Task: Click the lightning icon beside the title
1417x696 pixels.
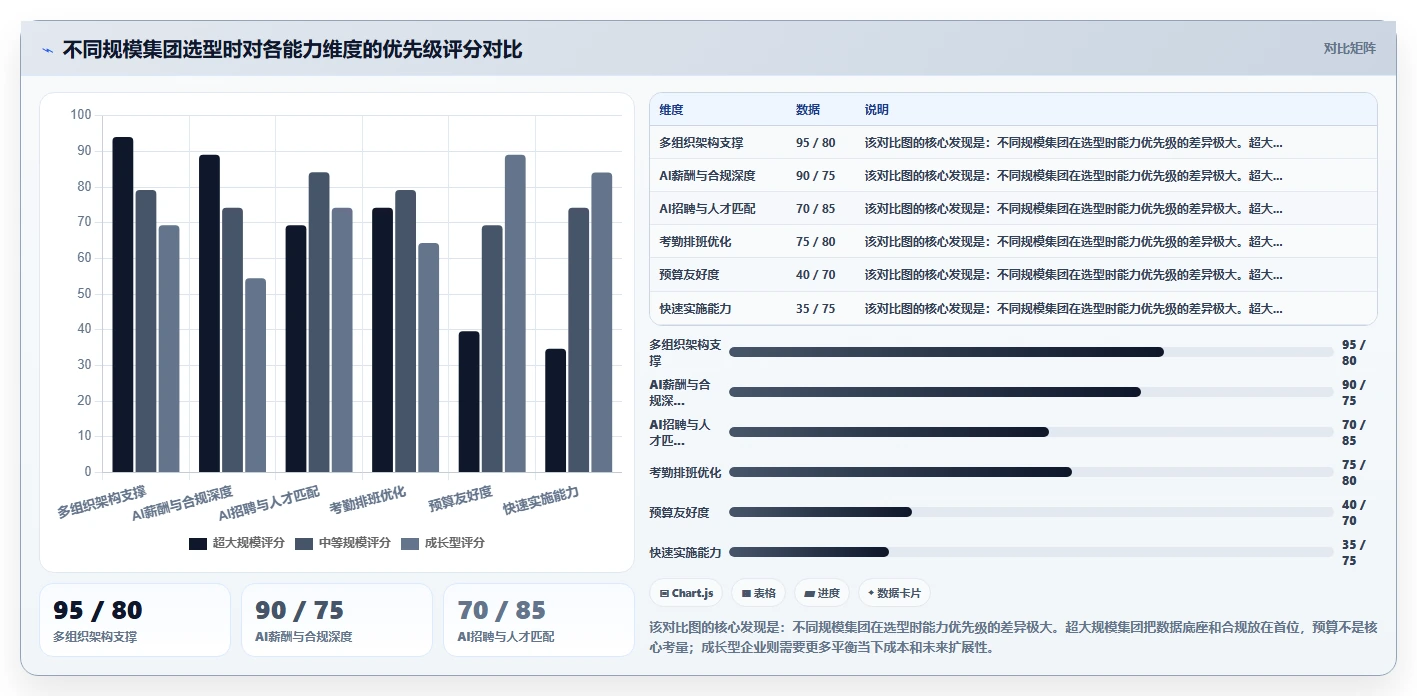Action: (x=47, y=50)
